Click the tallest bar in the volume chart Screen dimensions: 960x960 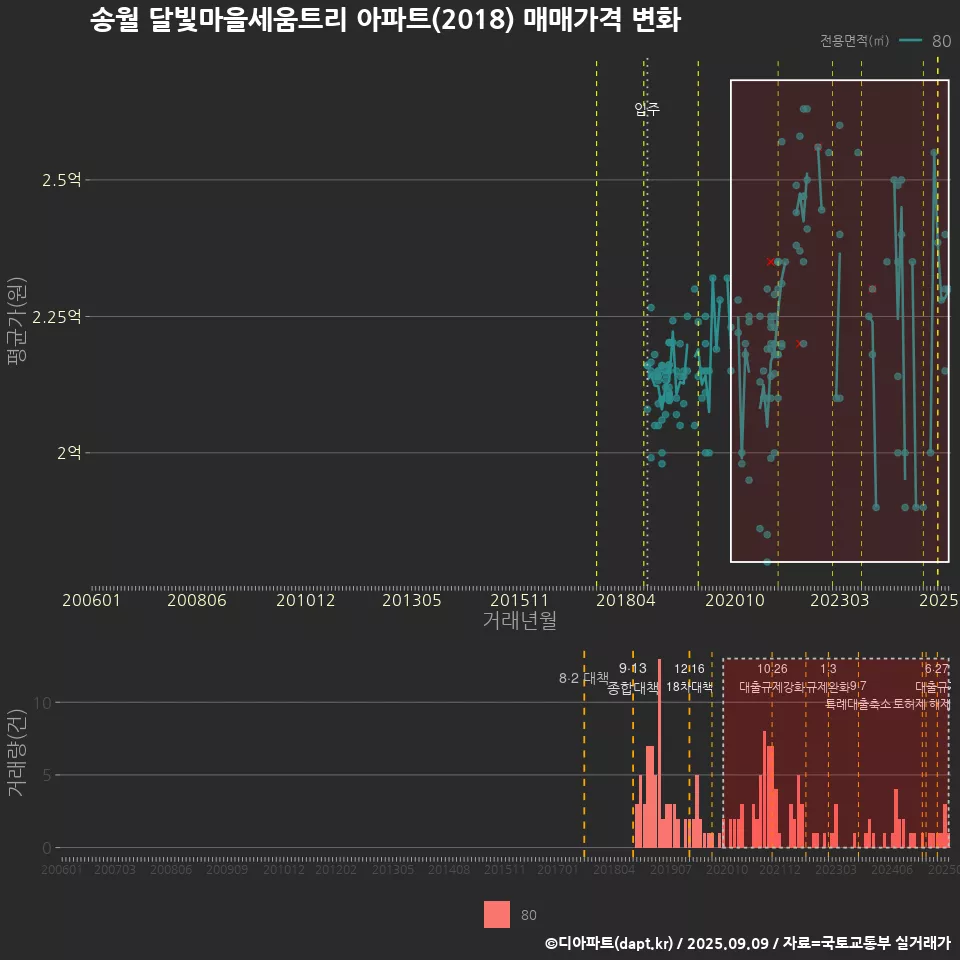[659, 753]
